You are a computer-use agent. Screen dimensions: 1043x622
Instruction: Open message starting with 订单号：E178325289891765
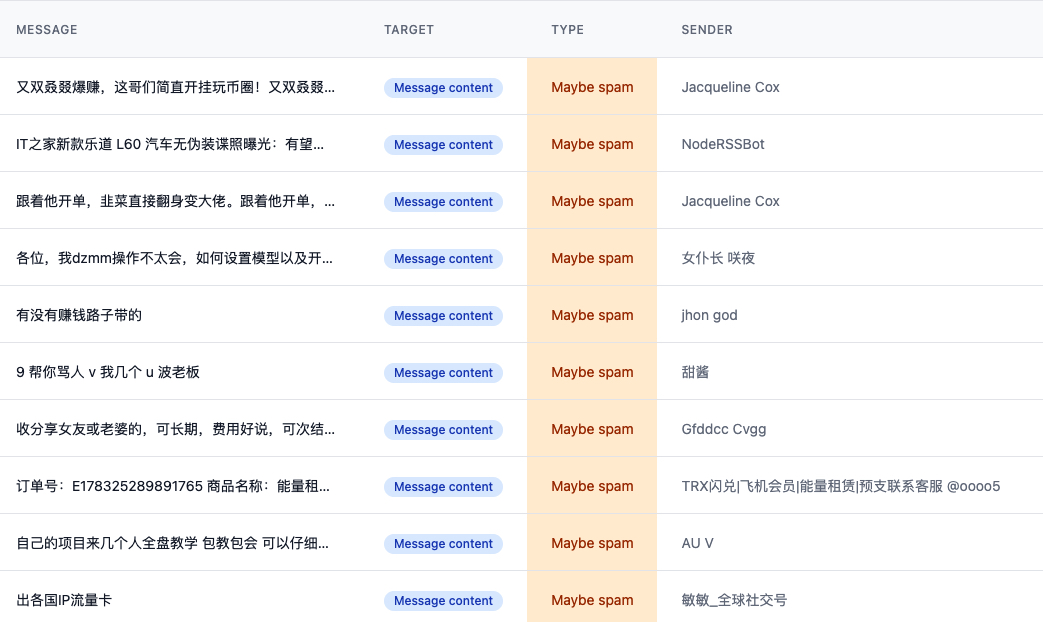pyautogui.click(x=173, y=486)
